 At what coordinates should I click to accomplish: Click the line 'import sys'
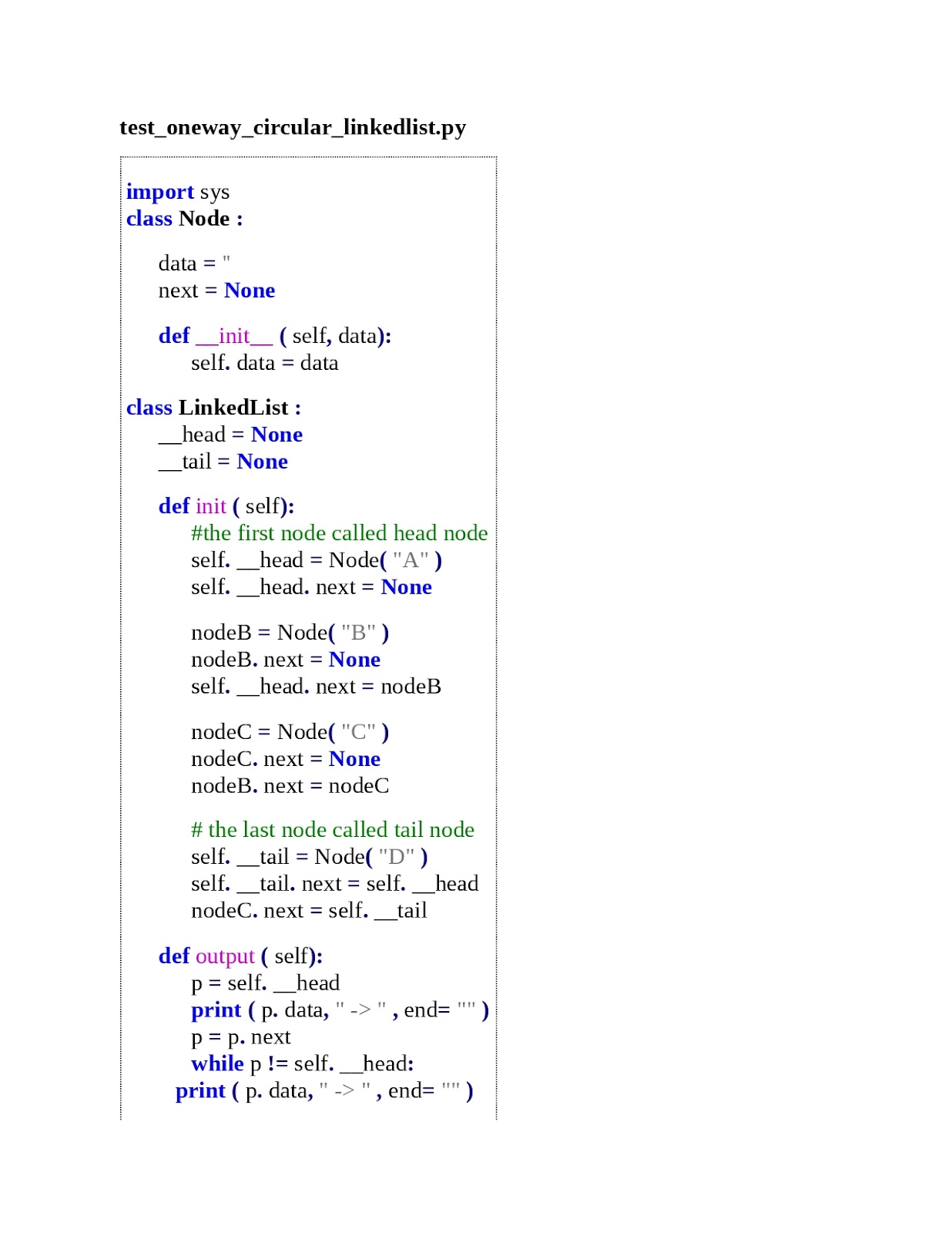click(x=178, y=192)
